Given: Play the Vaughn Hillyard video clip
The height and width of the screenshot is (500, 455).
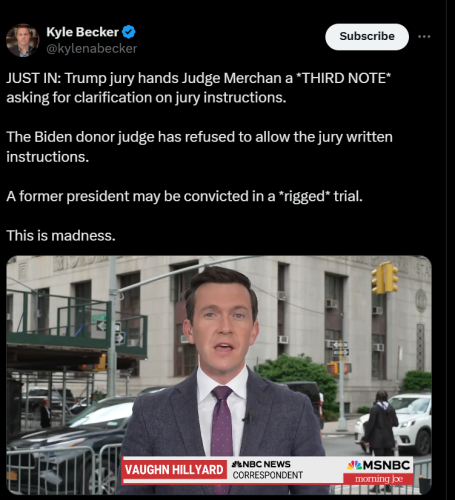Looking at the screenshot, I should click(219, 375).
